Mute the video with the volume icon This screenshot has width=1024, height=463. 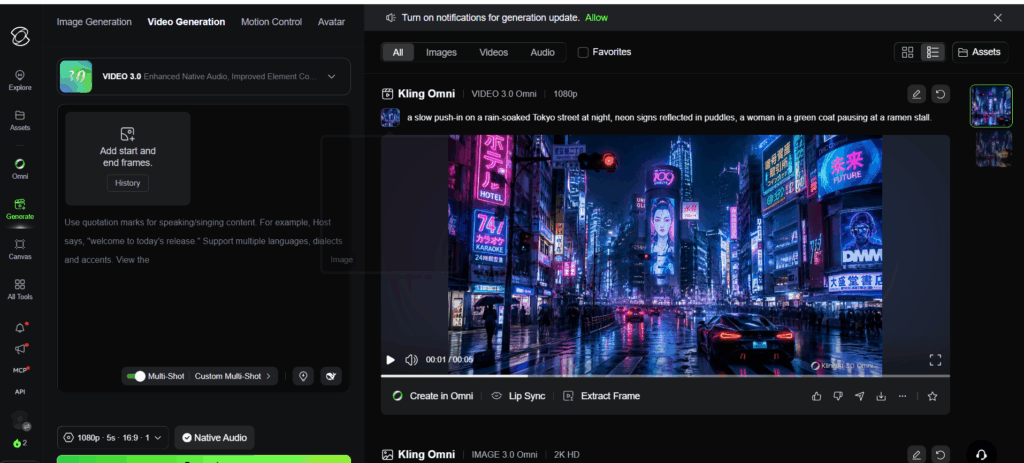411,360
